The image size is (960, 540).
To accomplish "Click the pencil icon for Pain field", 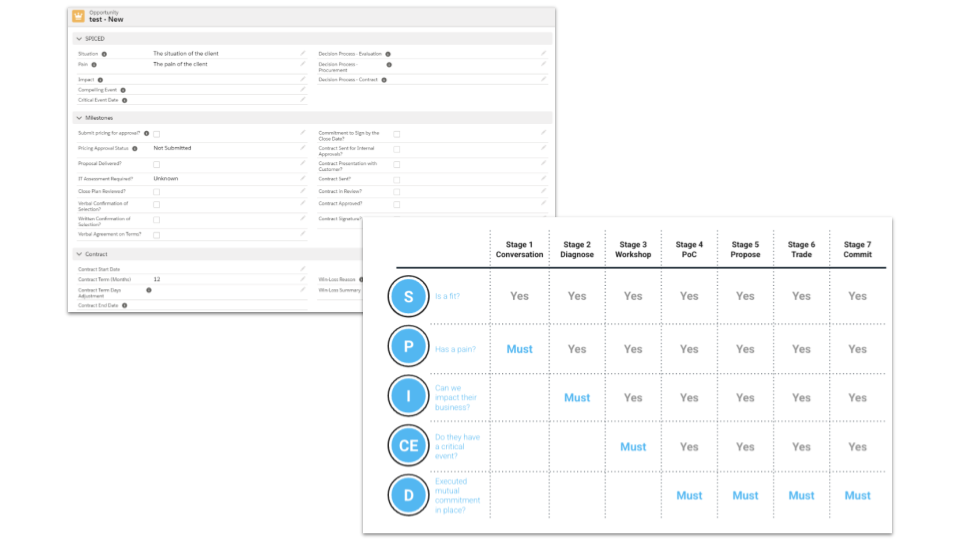I will pyautogui.click(x=303, y=64).
